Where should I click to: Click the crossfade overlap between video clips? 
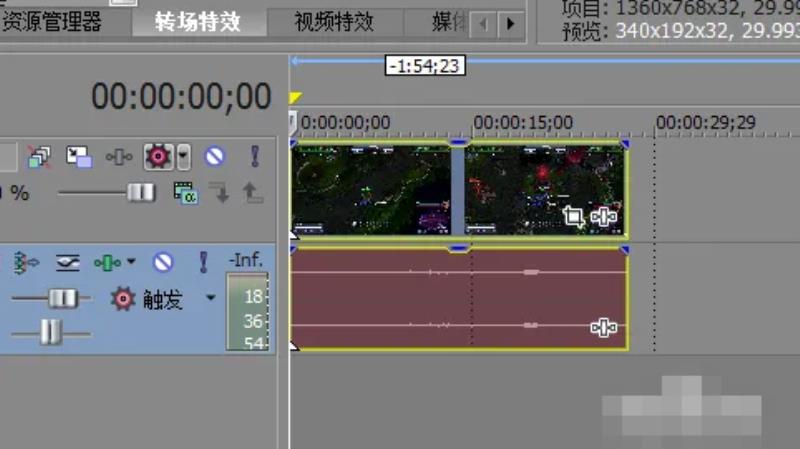pos(458,190)
